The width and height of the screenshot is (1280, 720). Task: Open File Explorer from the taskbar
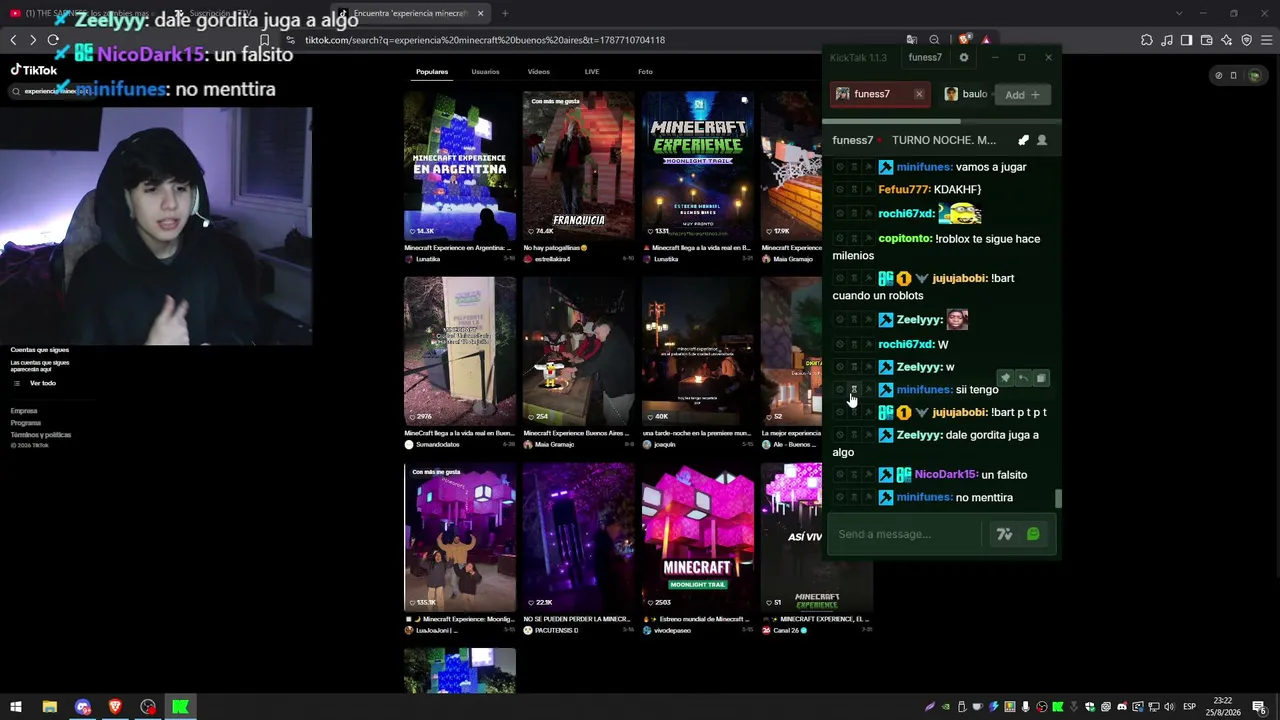[49, 707]
